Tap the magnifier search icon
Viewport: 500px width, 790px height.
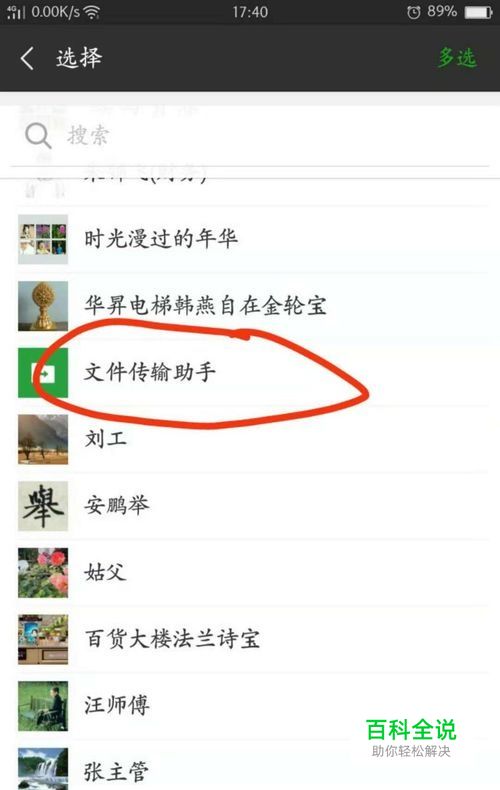[38, 136]
